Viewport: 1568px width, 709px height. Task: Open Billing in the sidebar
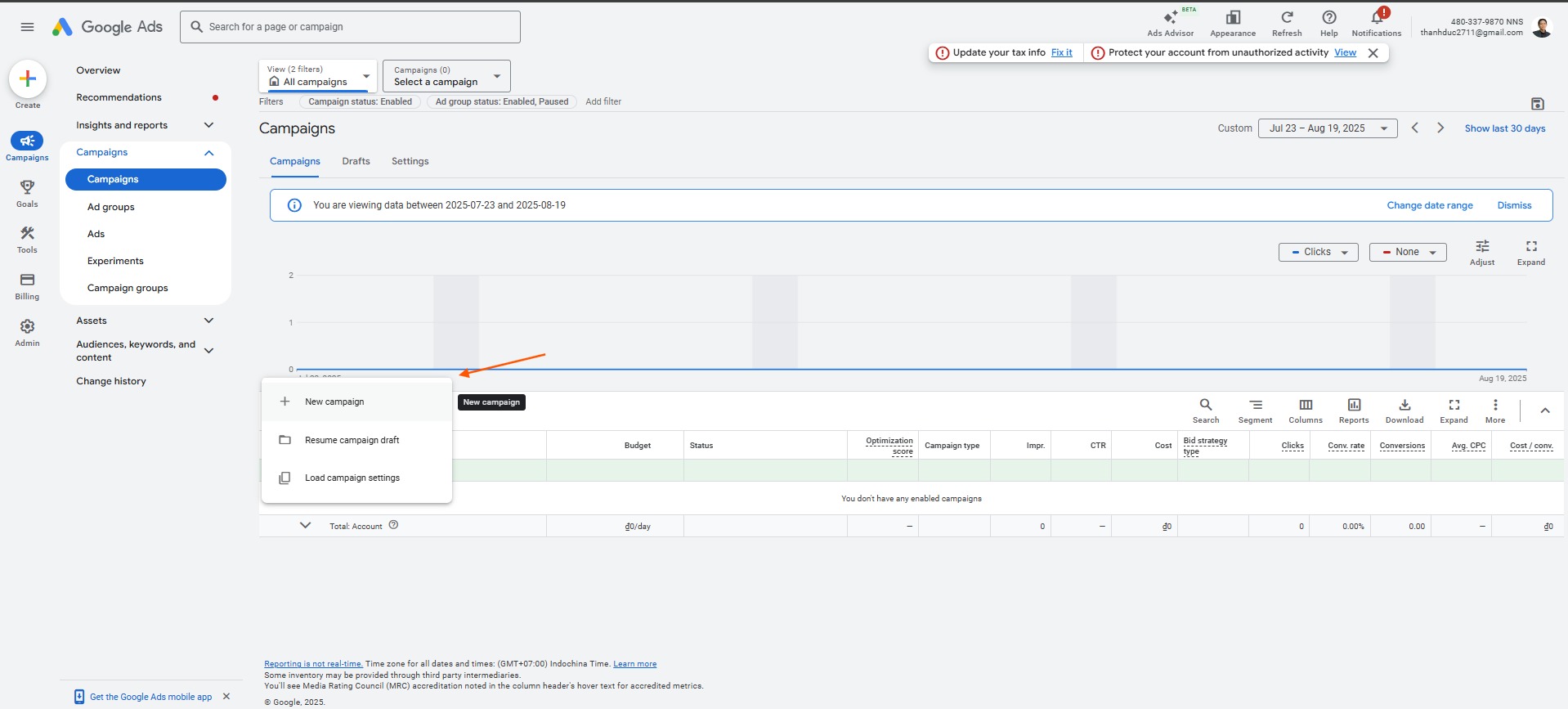(x=27, y=281)
